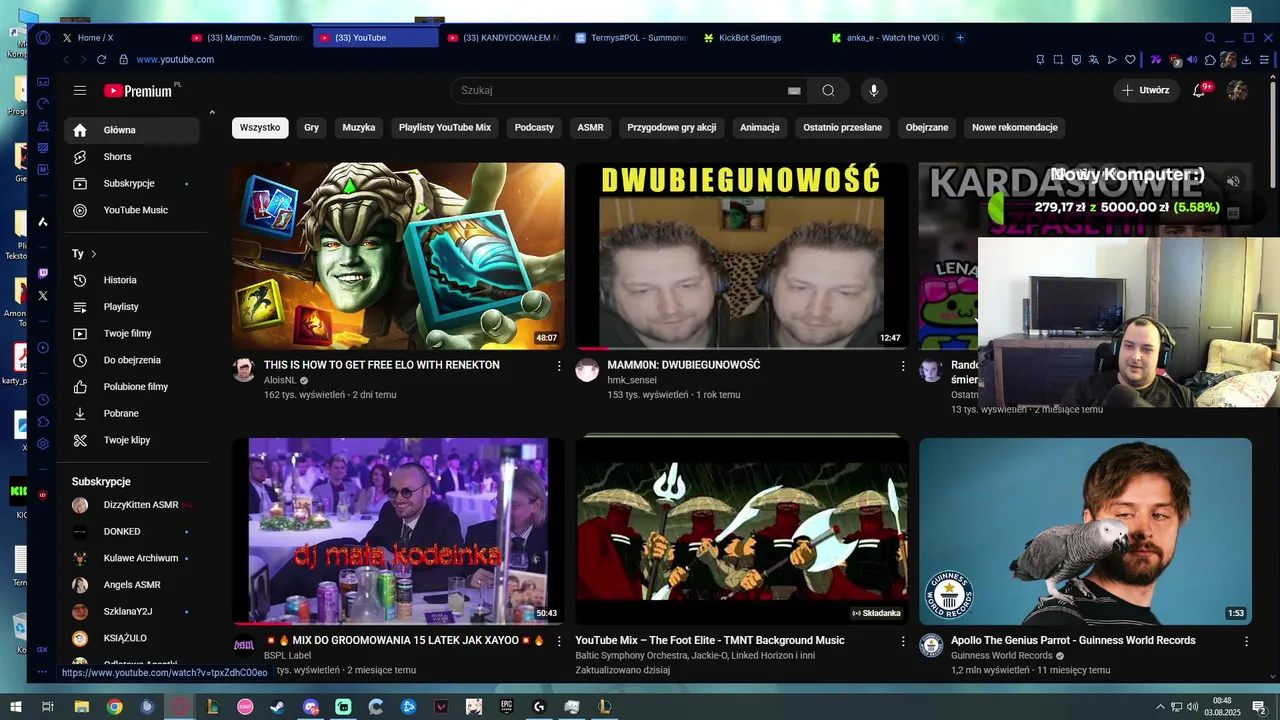Viewport: 1280px width, 720px height.
Task: Open the ad blocker shield icon
Action: pos(1076,60)
